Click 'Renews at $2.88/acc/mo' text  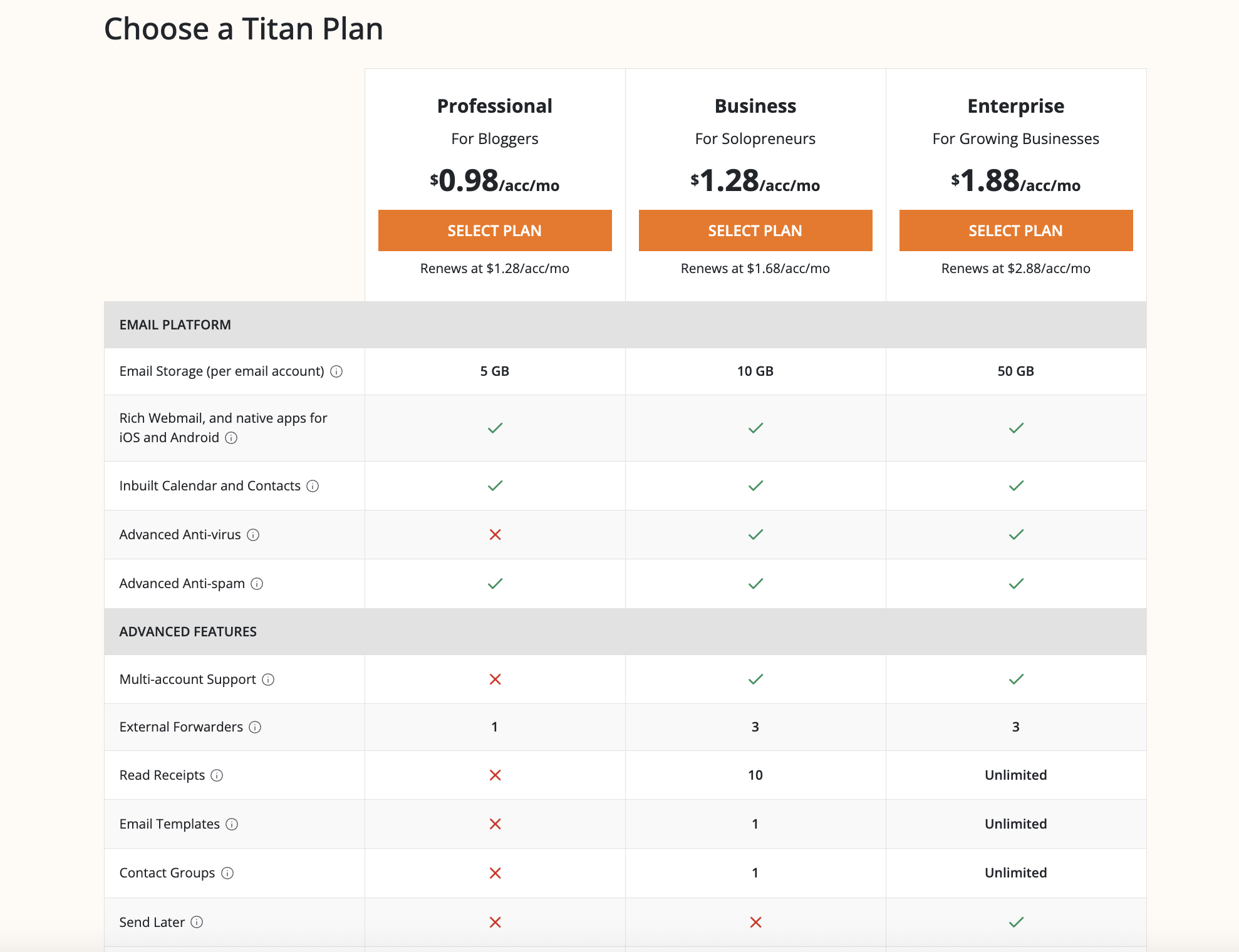(1016, 268)
